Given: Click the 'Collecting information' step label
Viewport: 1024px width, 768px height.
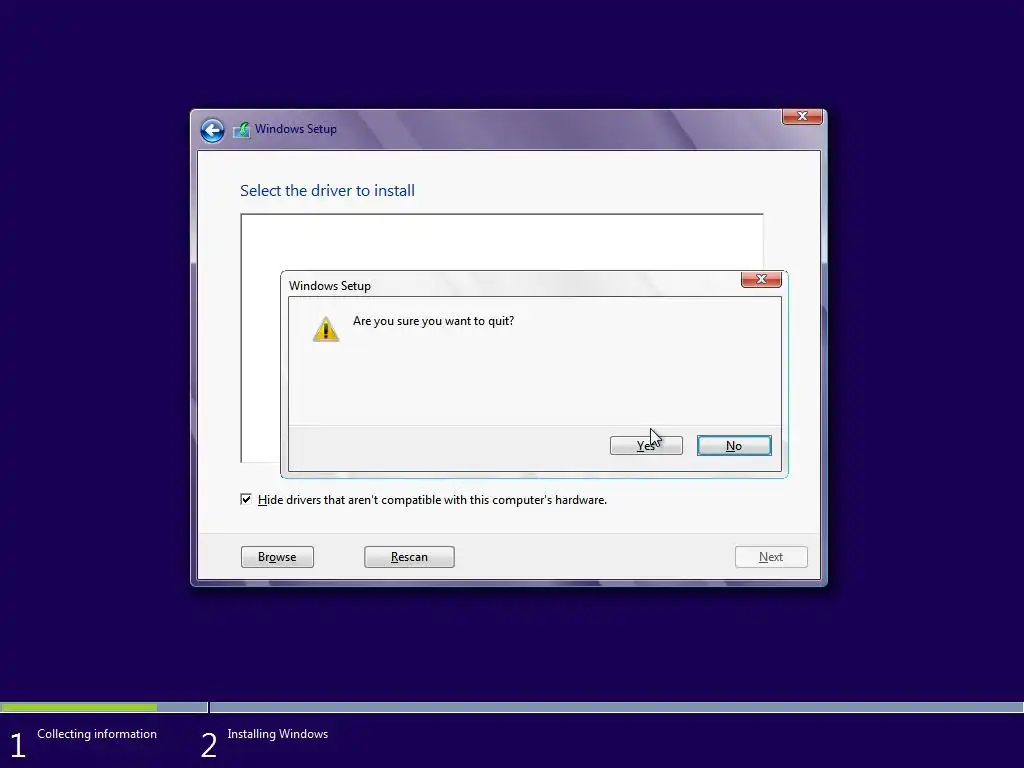Looking at the screenshot, I should (x=97, y=734).
